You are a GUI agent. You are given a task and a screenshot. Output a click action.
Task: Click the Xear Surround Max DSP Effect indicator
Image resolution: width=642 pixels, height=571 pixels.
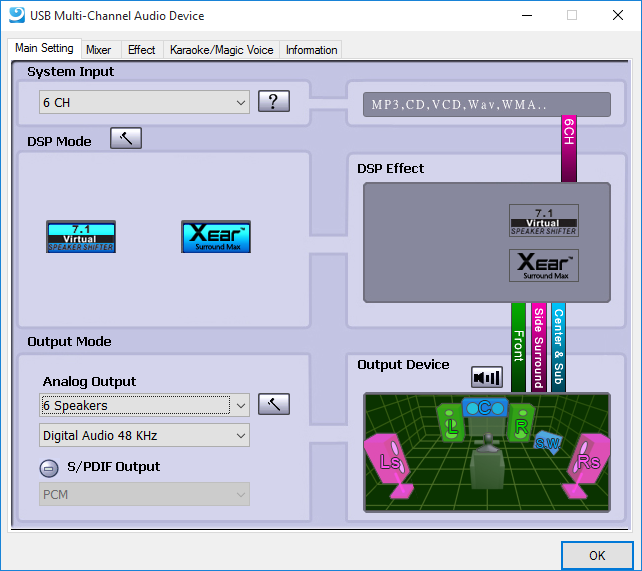[x=544, y=265]
